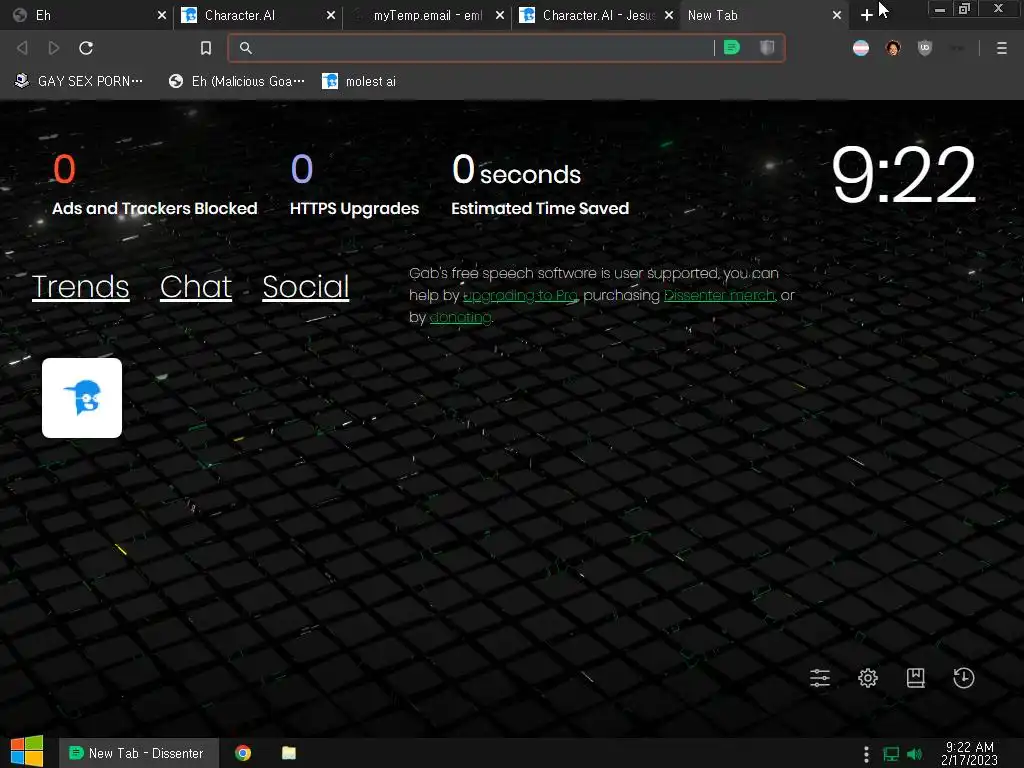Image resolution: width=1024 pixels, height=768 pixels.
Task: Close the Eh tab
Action: pos(161,15)
